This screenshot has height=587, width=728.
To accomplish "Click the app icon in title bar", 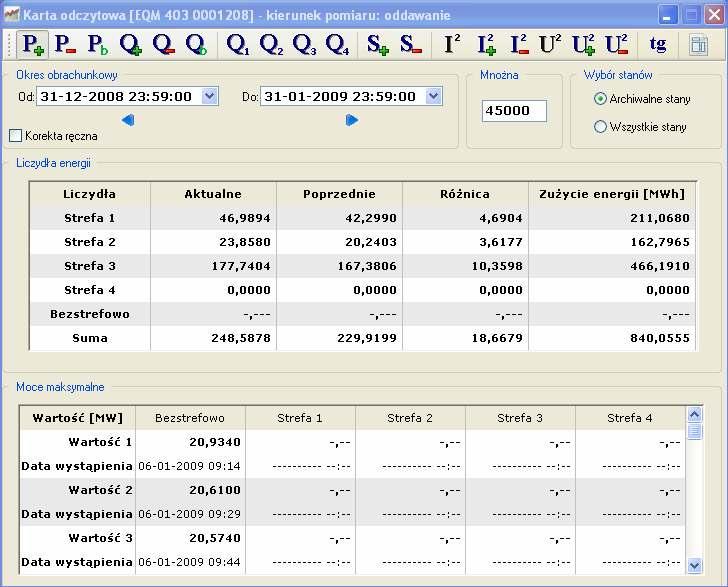I will 11,15.
